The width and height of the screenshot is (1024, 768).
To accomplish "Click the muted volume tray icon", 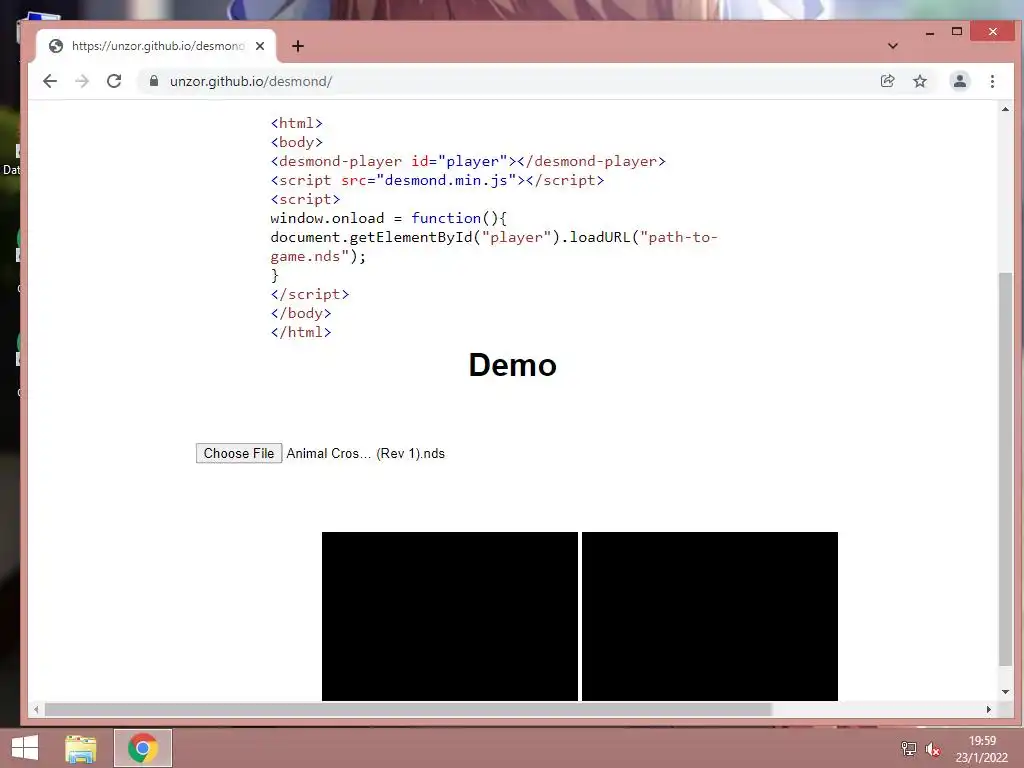I will [x=933, y=749].
